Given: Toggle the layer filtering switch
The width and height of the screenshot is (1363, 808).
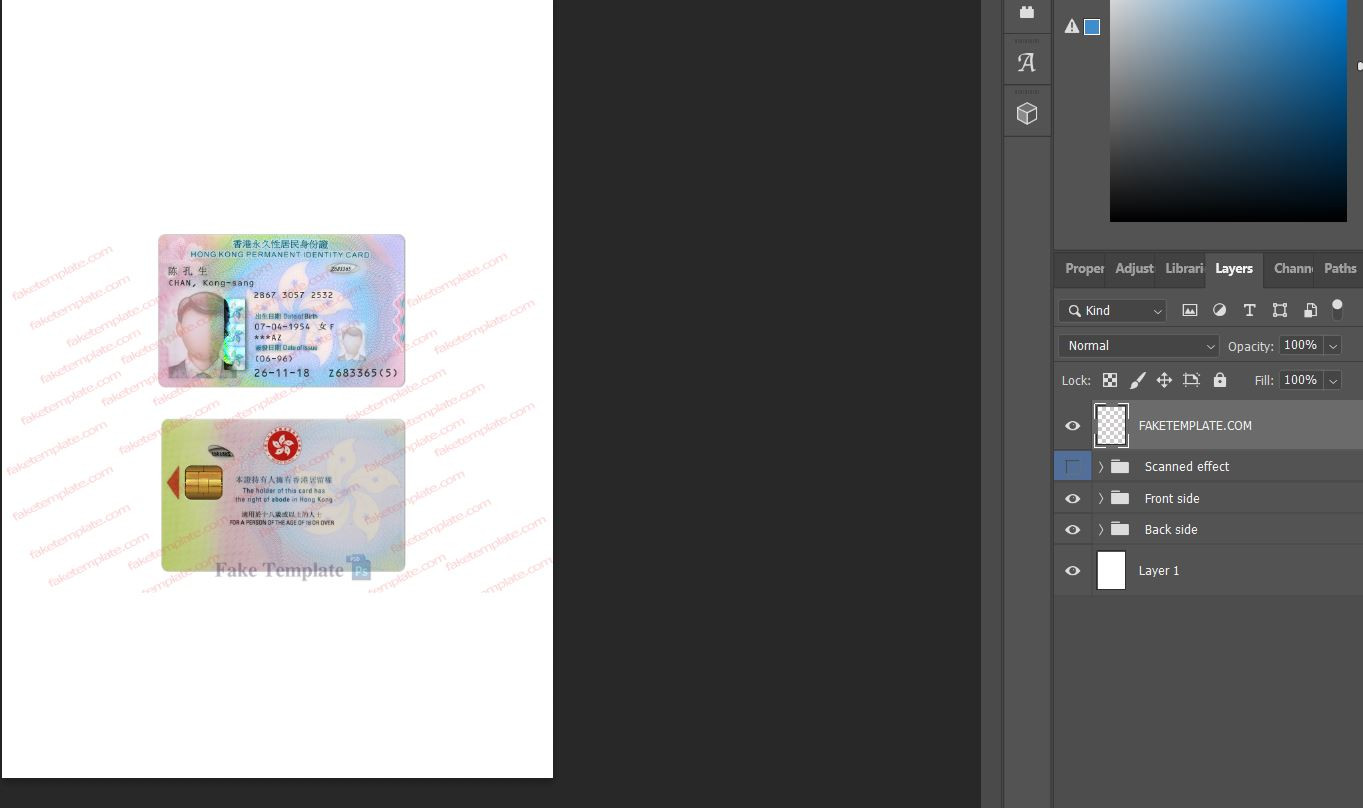Looking at the screenshot, I should click(x=1338, y=310).
